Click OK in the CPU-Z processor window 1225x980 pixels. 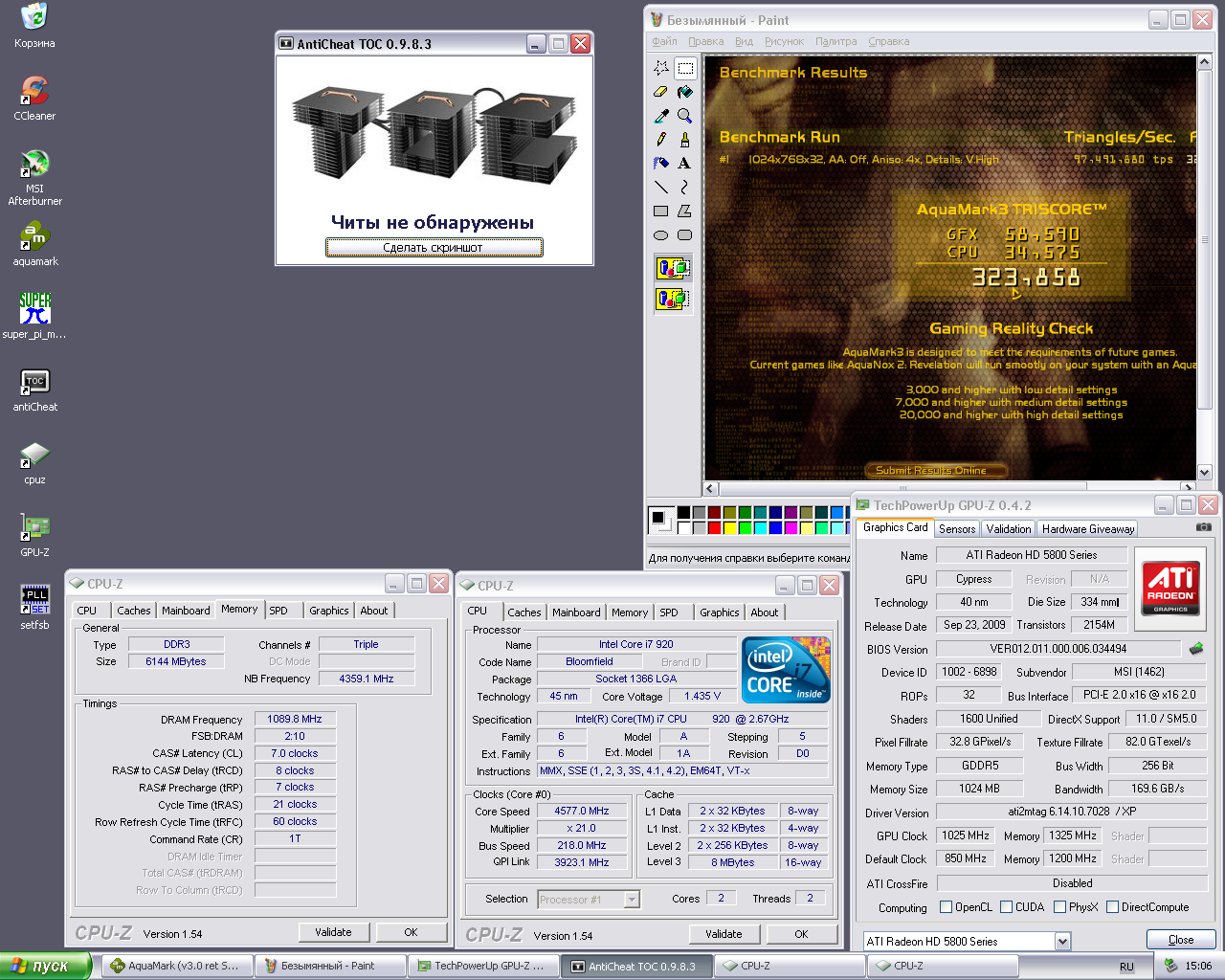tap(801, 934)
